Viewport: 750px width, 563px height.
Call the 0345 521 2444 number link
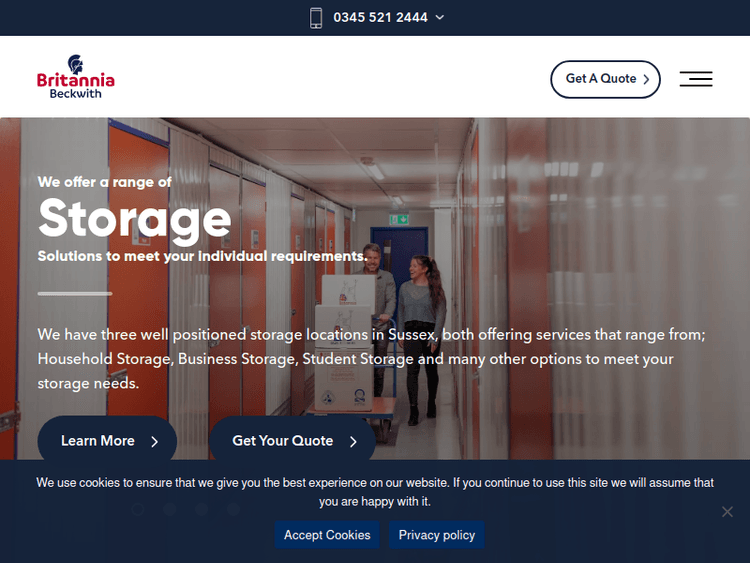click(380, 18)
